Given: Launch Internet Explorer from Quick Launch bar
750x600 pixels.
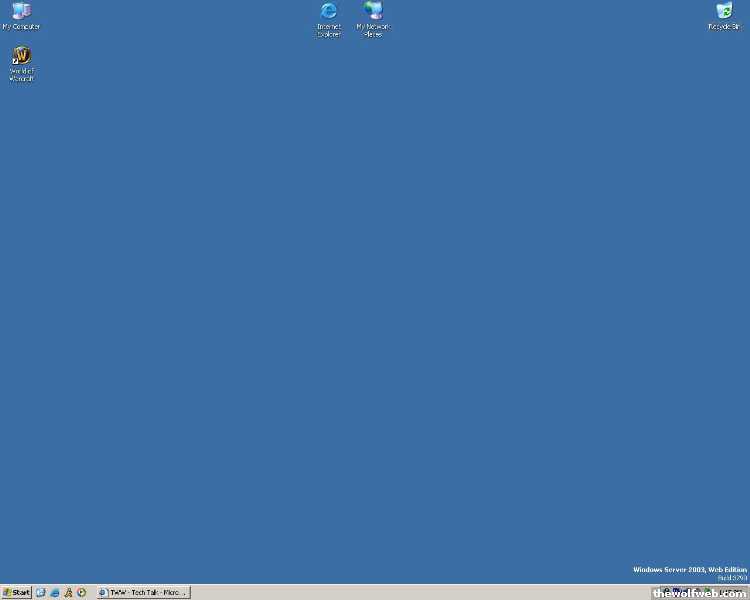Looking at the screenshot, I should [x=55, y=592].
